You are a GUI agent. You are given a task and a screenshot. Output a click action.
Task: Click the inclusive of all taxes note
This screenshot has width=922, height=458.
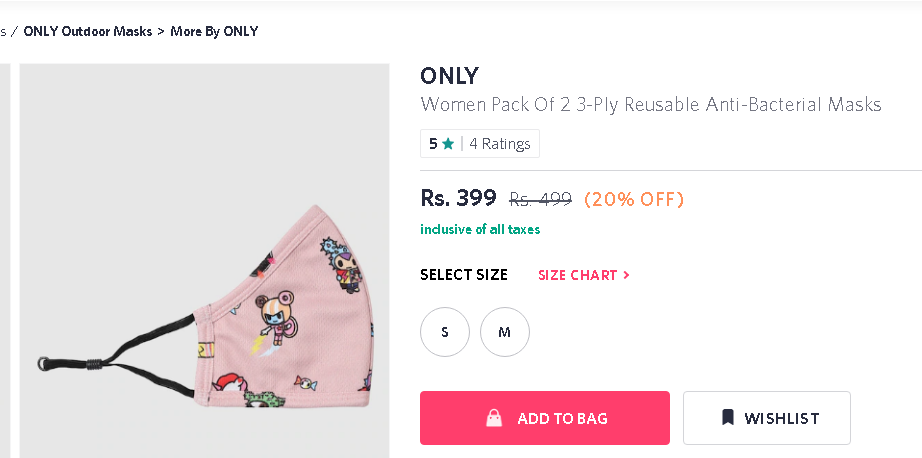click(480, 230)
